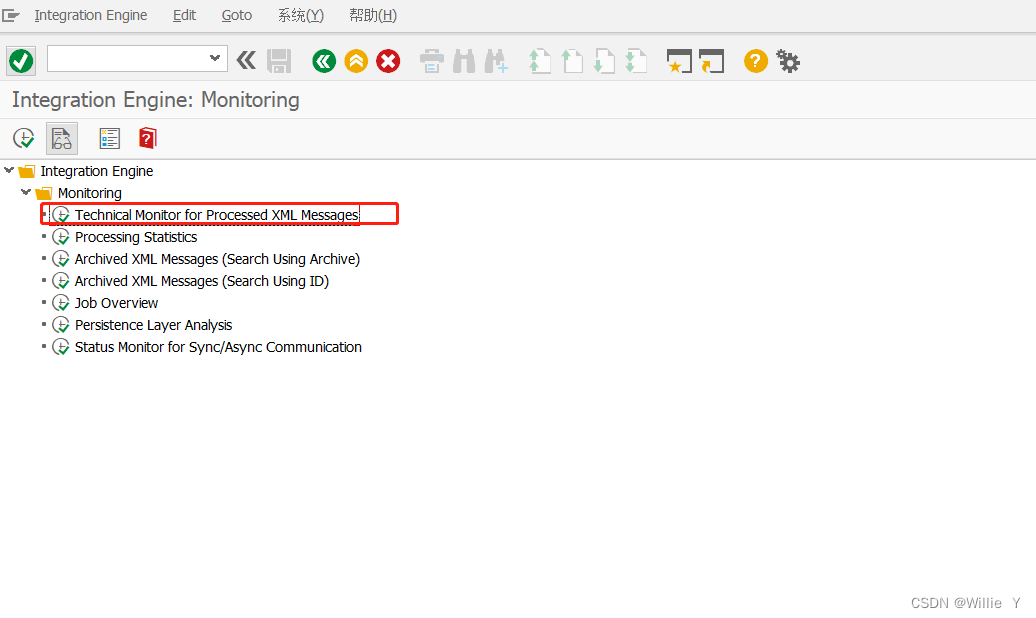
Task: Select Technical Monitor for Processed XML Messages
Action: pyautogui.click(x=217, y=215)
